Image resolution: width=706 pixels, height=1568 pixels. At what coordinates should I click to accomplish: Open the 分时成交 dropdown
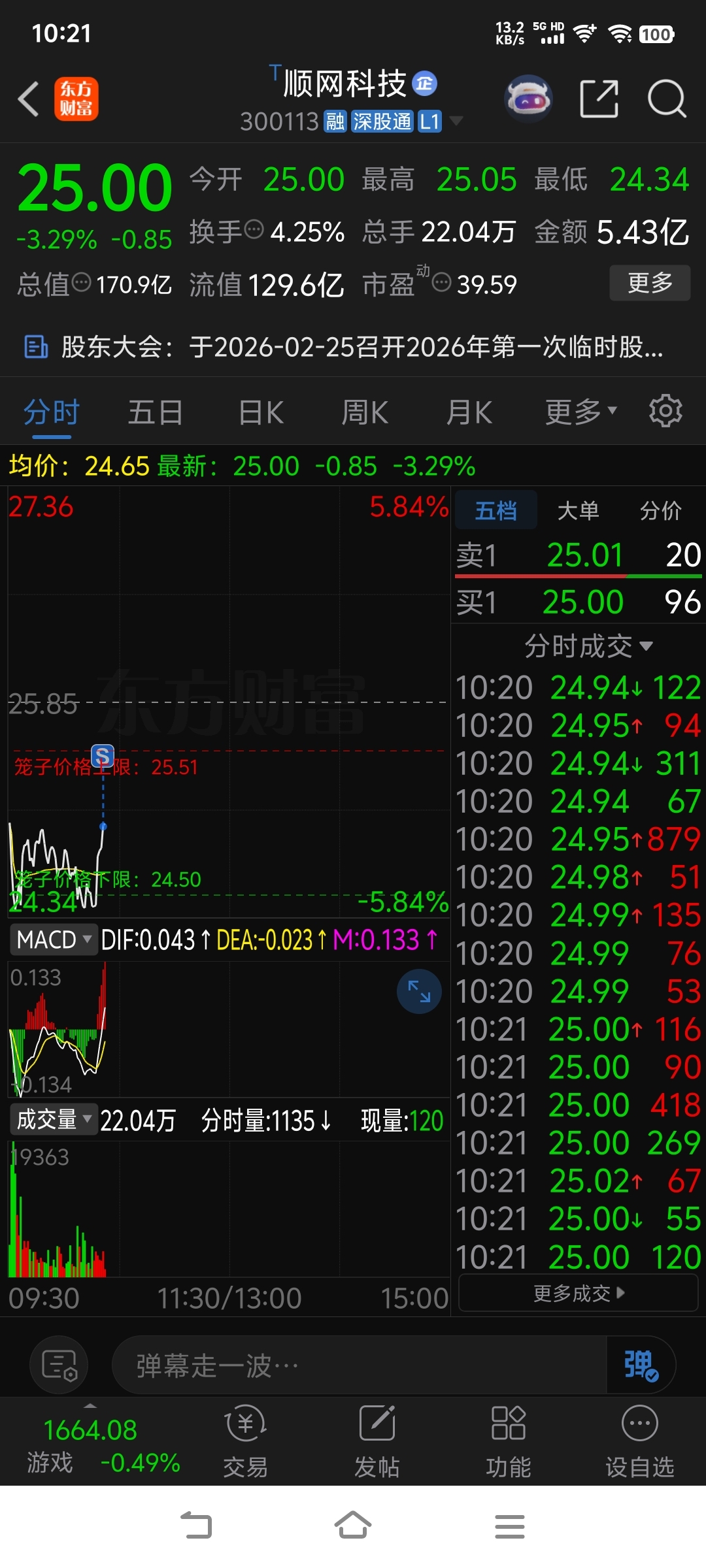[x=589, y=646]
